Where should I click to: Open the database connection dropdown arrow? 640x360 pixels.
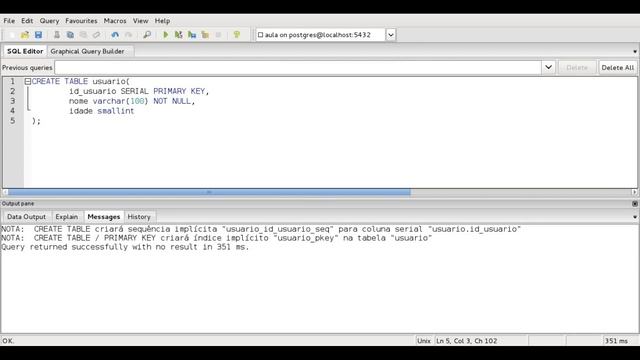coord(391,35)
